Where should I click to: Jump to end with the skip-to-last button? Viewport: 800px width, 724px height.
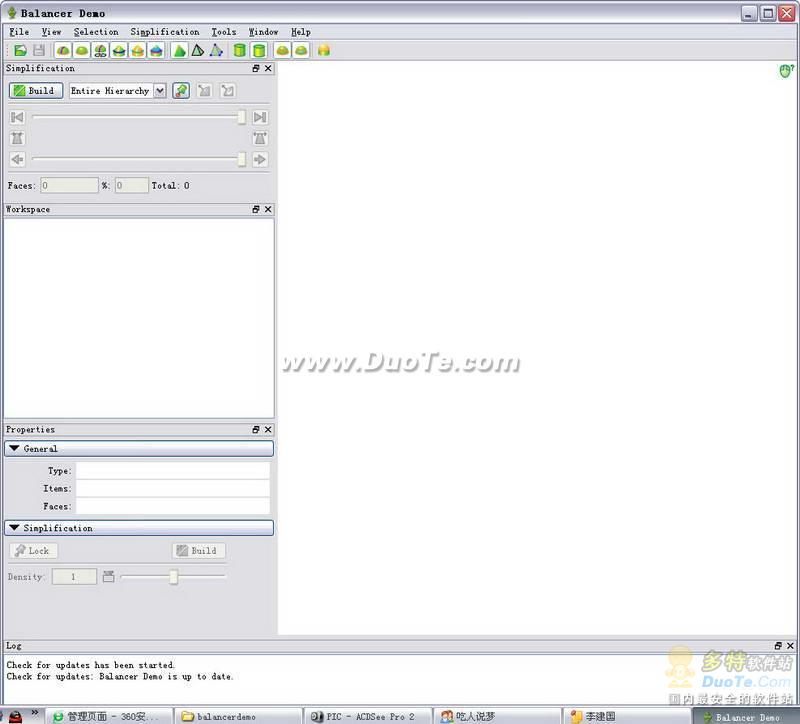[x=260, y=117]
